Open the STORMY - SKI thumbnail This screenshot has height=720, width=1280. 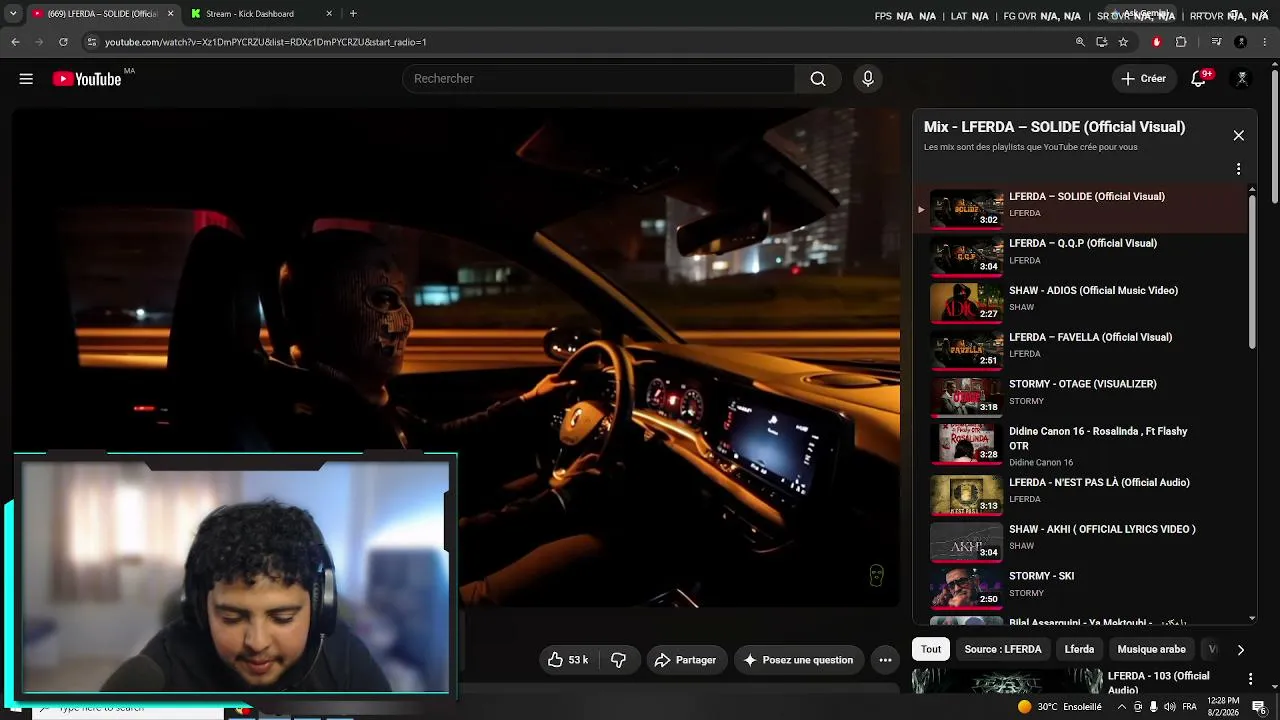click(966, 589)
